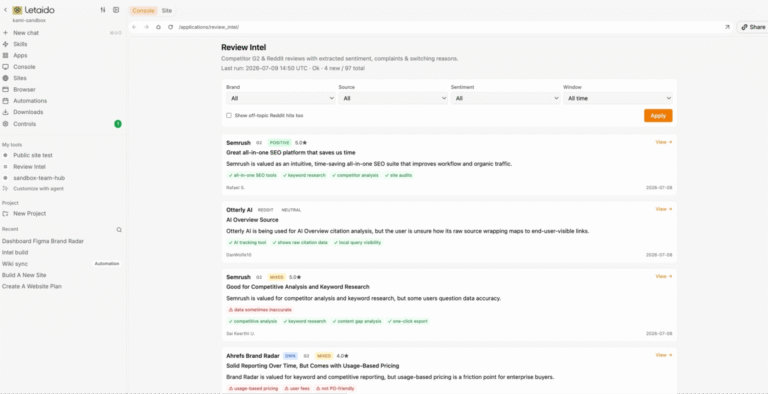Viewport: 768px width, 394px height.
Task: Click the Customize with agent sparkle icon
Action: tap(5, 189)
